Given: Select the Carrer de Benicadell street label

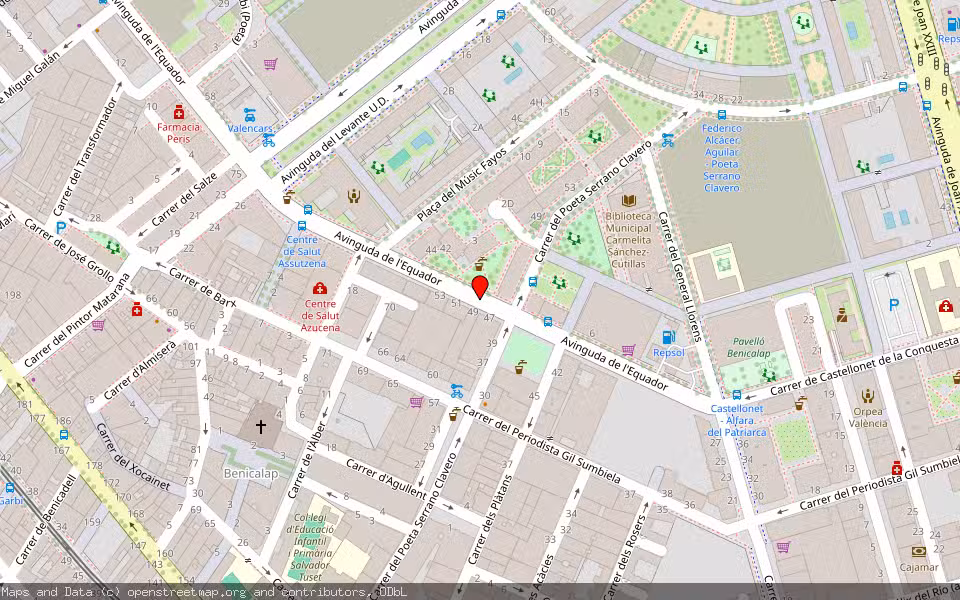Looking at the screenshot, I should pos(46,519).
